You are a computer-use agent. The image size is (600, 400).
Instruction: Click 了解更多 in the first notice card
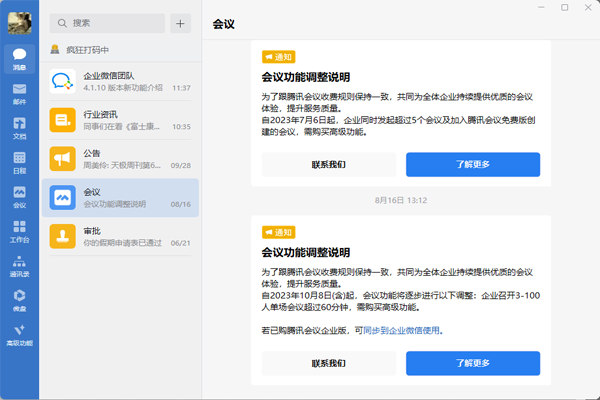(x=473, y=165)
